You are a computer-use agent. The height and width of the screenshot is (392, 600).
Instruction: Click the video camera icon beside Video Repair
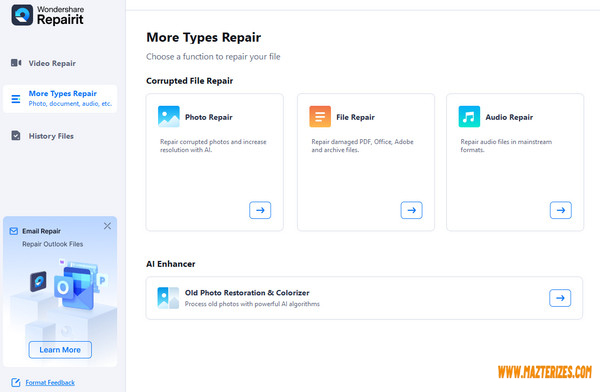pyautogui.click(x=16, y=63)
